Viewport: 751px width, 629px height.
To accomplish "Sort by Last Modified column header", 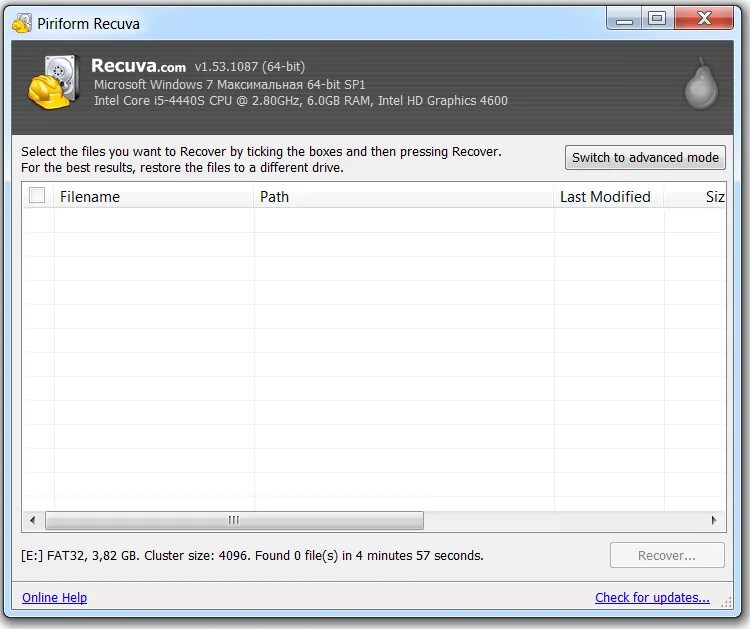I will [609, 196].
